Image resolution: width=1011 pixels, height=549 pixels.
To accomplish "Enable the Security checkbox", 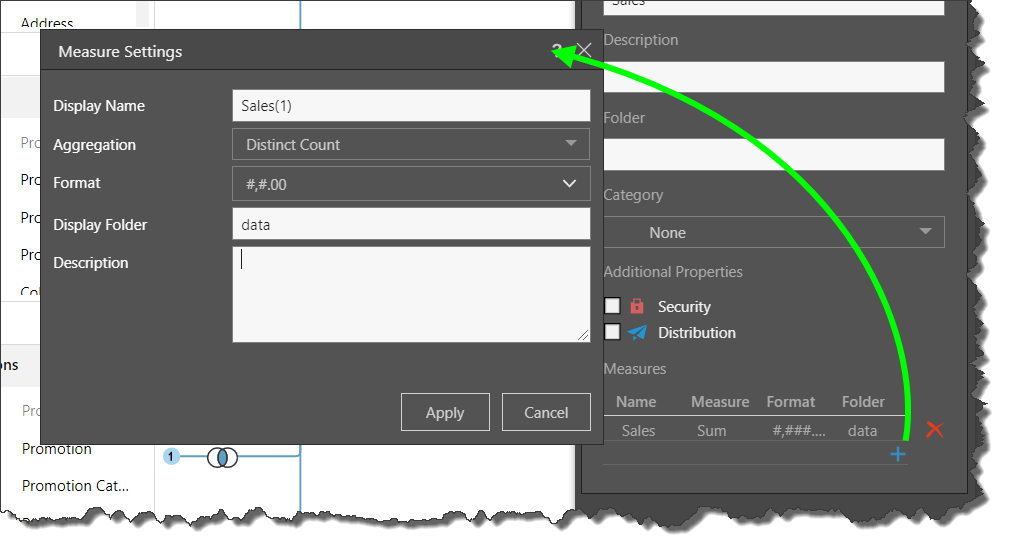I will point(612,307).
